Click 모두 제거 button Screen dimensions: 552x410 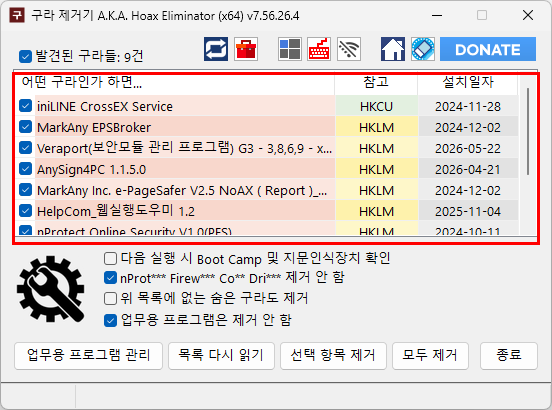tap(430, 355)
